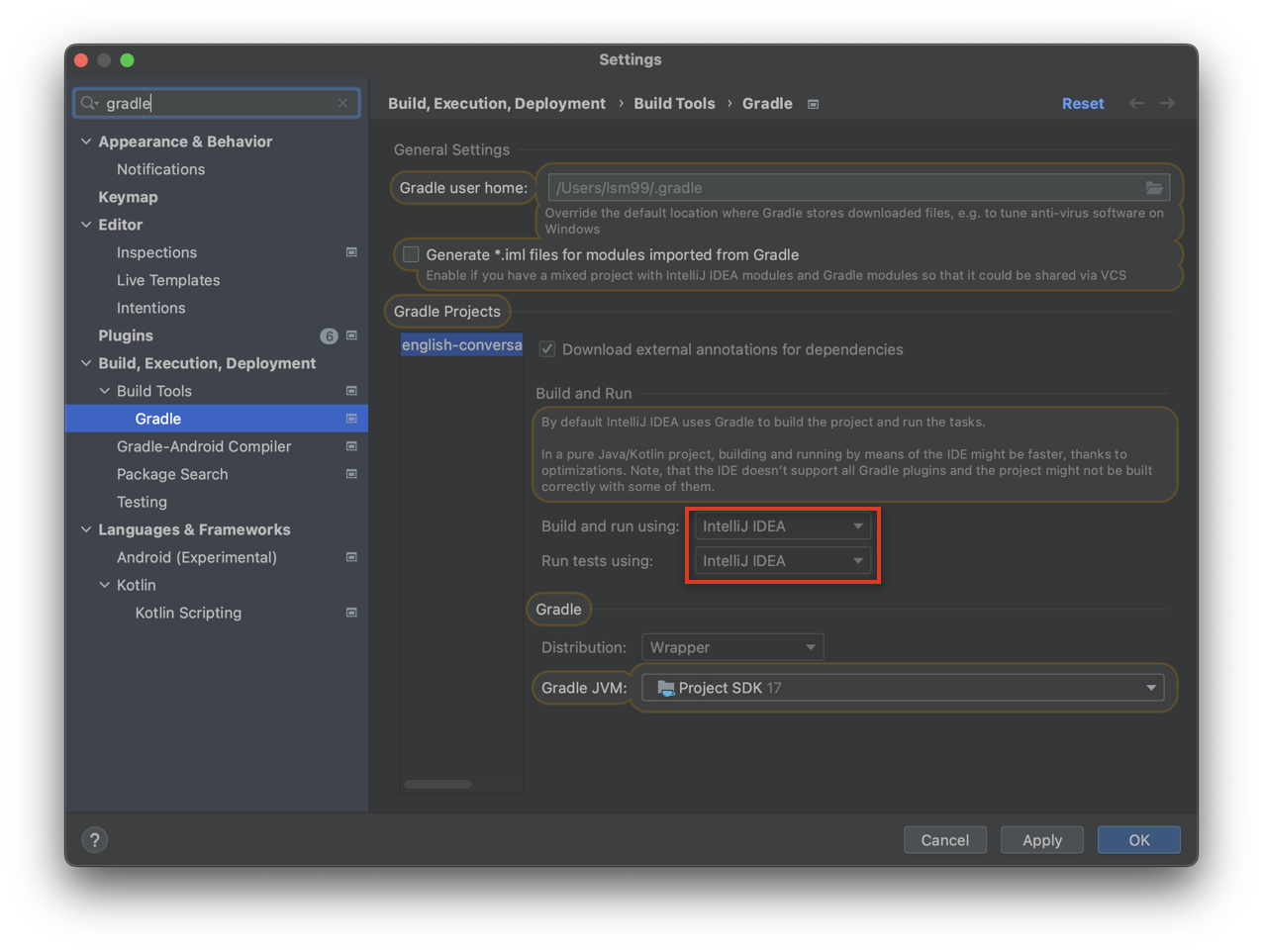Open Notifications settings

coord(160,169)
